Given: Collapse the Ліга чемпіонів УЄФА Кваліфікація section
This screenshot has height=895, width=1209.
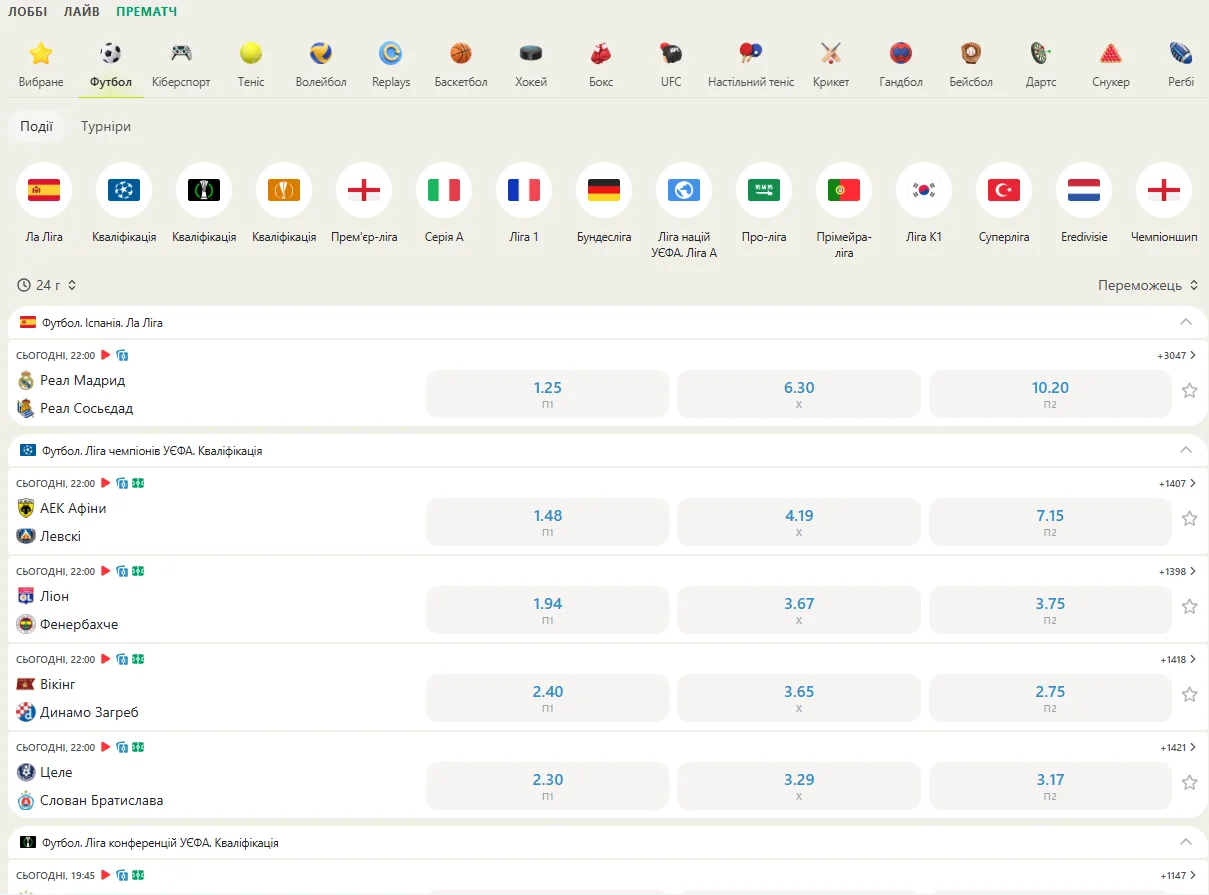Looking at the screenshot, I should pyautogui.click(x=1186, y=450).
